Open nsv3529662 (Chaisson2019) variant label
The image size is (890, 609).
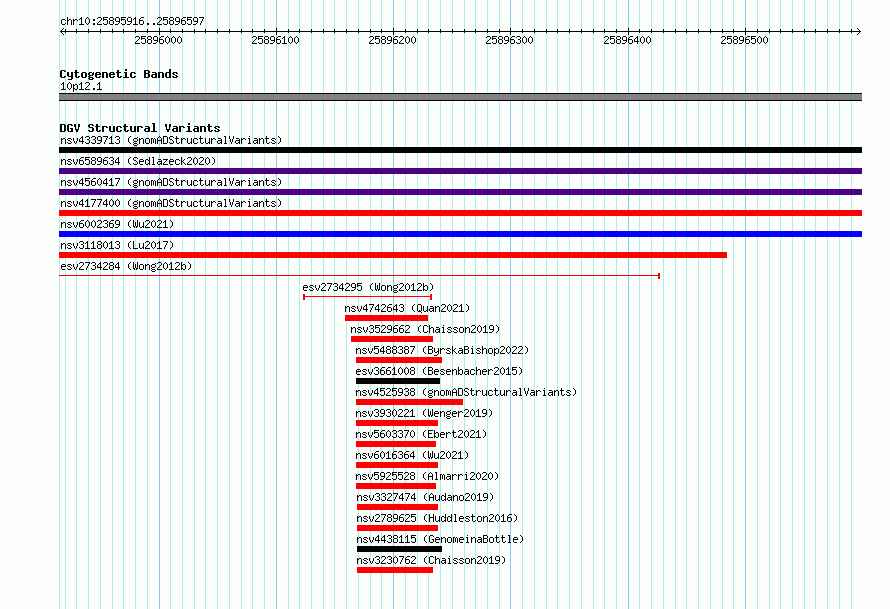click(x=425, y=329)
